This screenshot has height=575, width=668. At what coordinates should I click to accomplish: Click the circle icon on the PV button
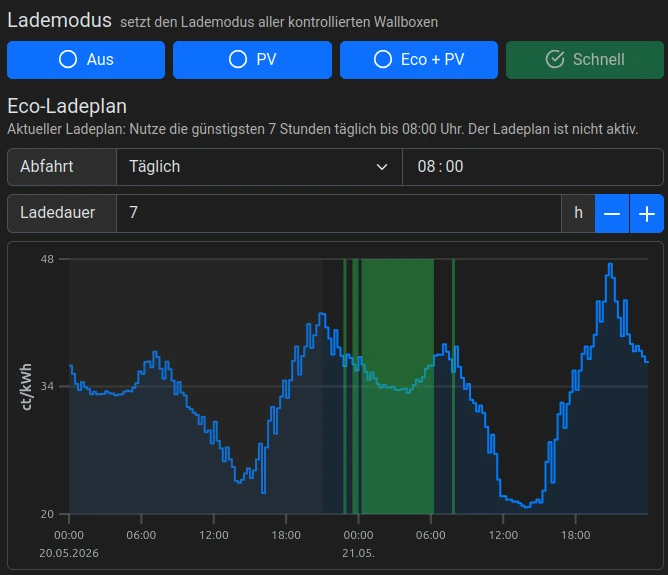(x=238, y=59)
